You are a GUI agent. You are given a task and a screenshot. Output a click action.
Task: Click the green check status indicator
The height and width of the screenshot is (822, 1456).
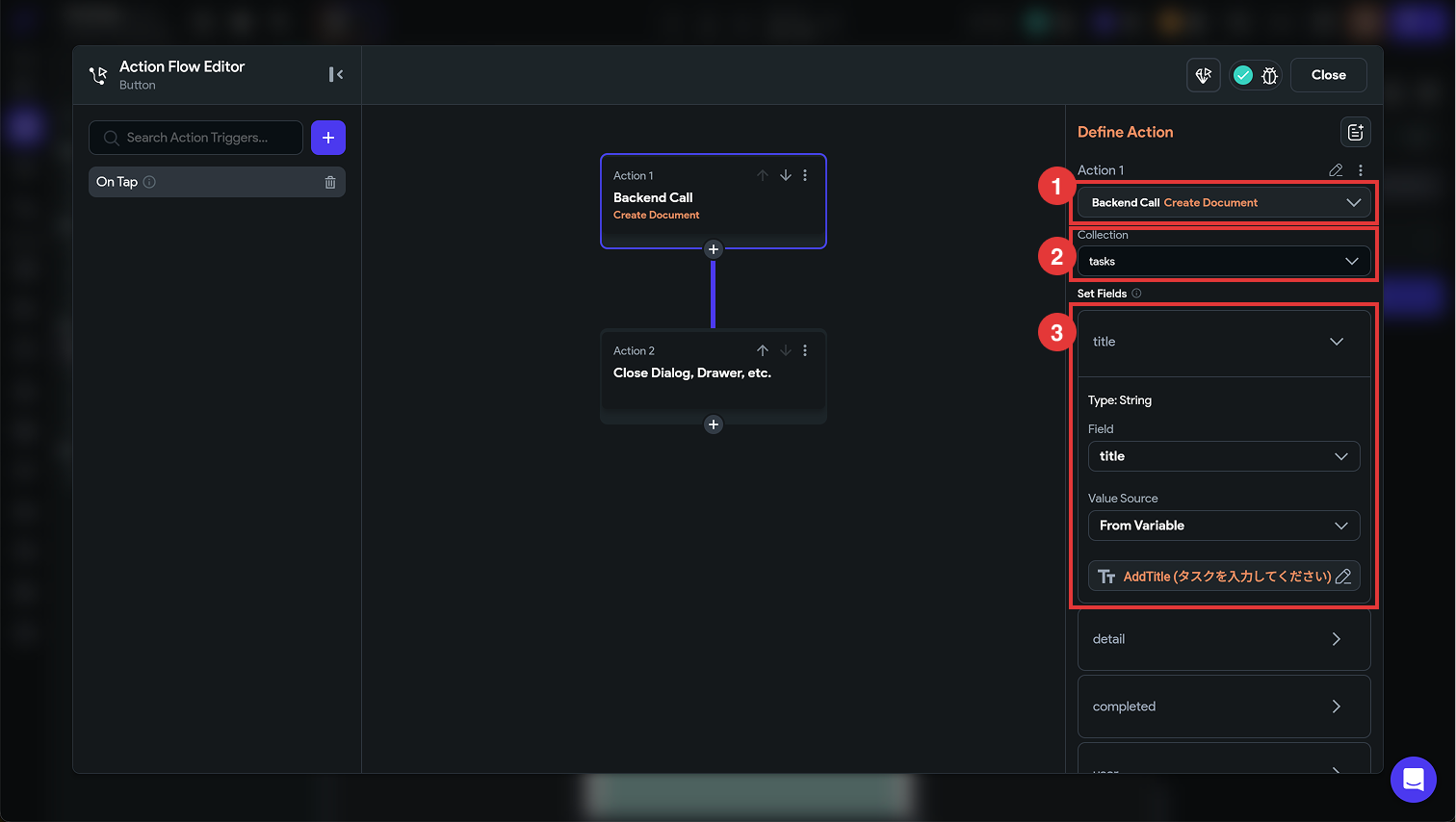click(x=1243, y=75)
